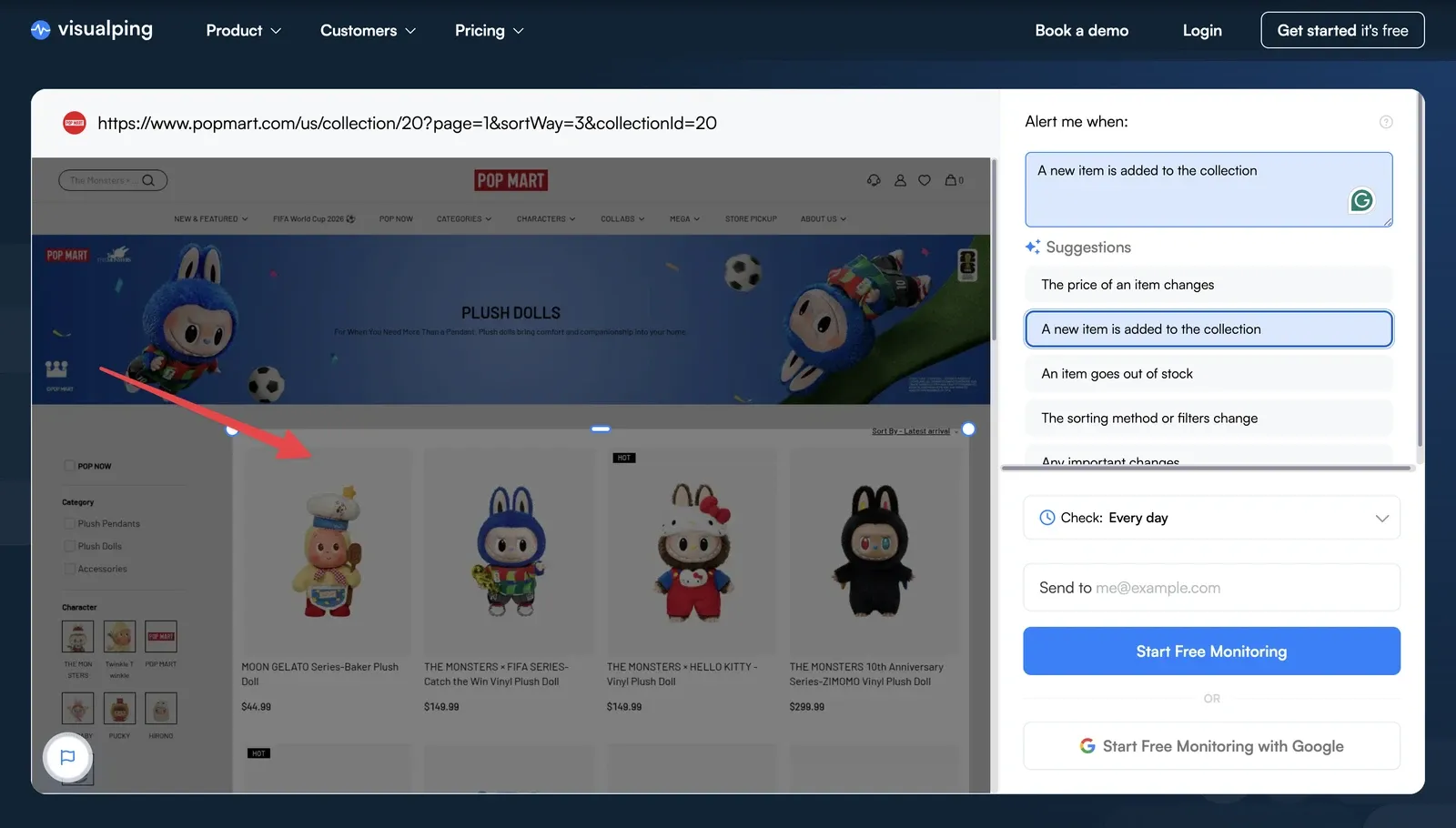Select HIRONO character thumbnail
The height and width of the screenshot is (828, 1456).
click(161, 709)
